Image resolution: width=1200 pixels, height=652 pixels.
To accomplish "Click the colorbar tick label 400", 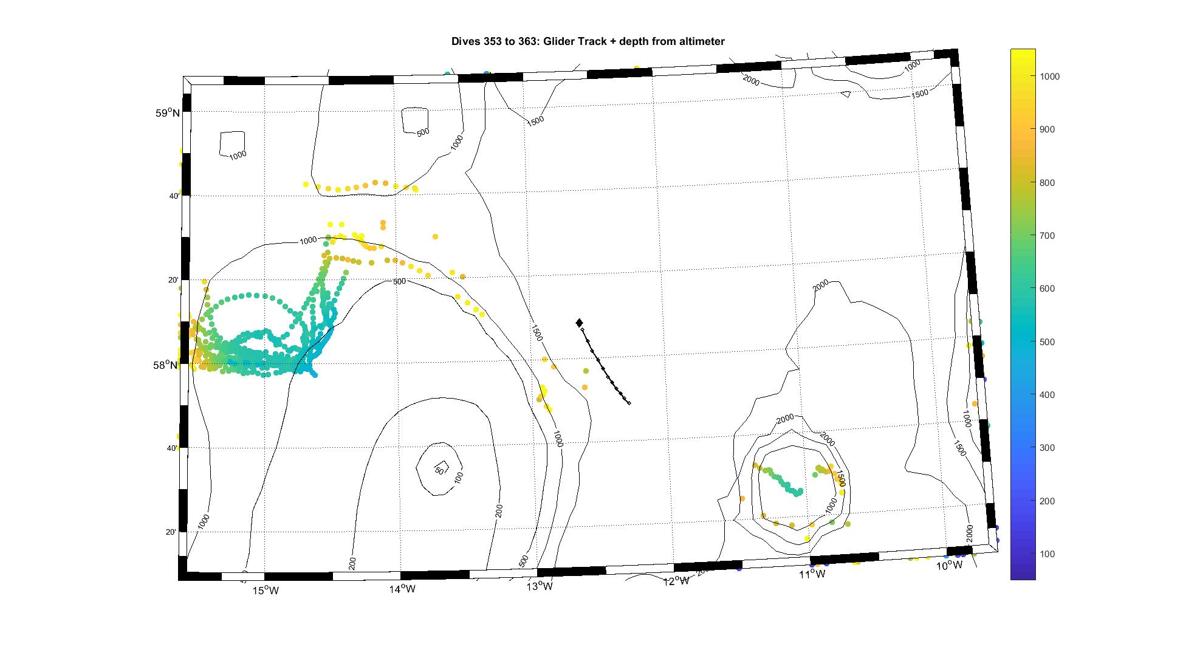I will tap(1048, 395).
